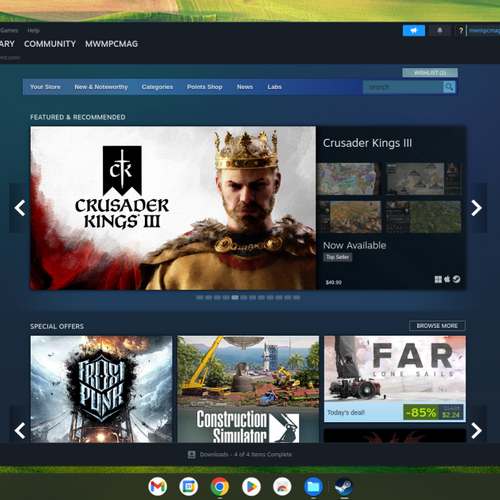Select the first carousel page dot

click(200, 297)
